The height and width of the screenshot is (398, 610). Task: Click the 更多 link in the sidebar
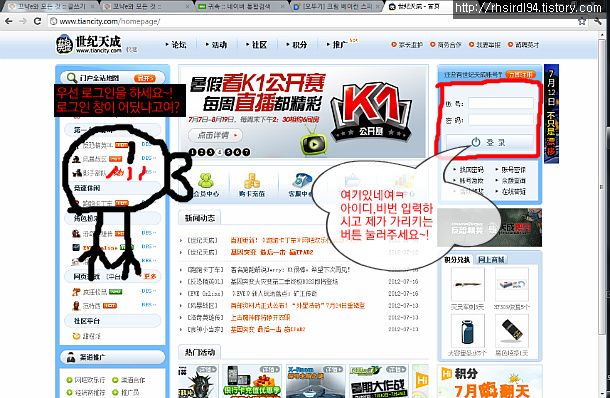(x=150, y=276)
